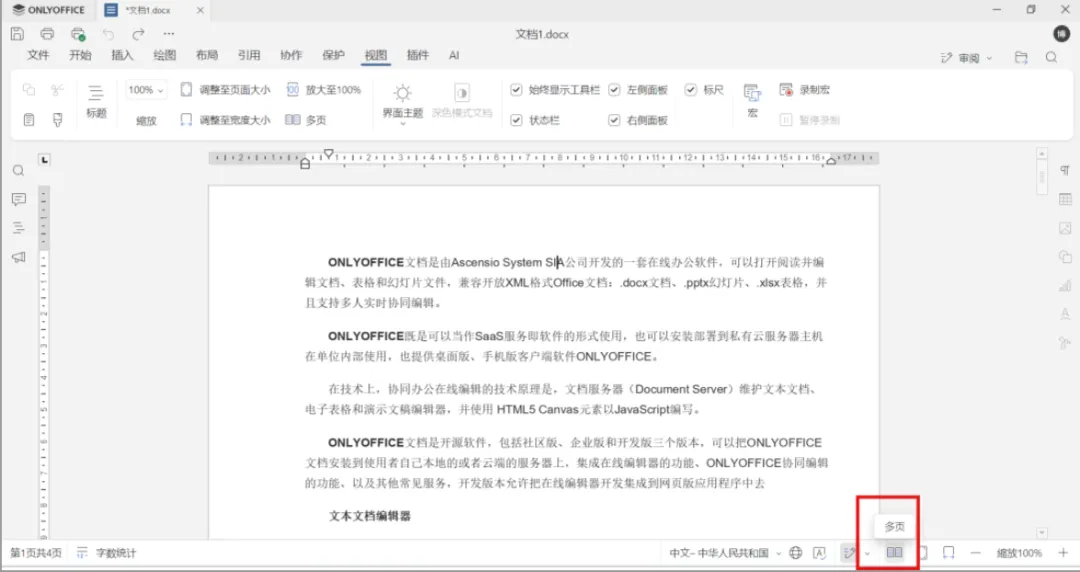Image resolution: width=1080 pixels, height=572 pixels.
Task: Click the spell check icon in status bar
Action: (819, 552)
